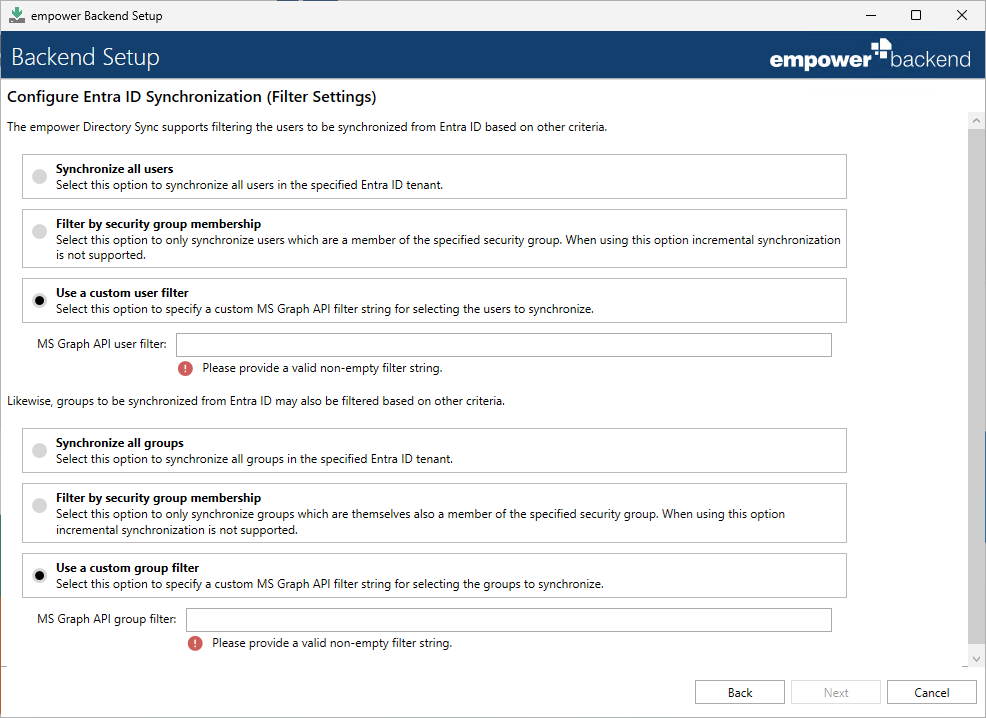Screen dimensions: 986x718
Task: Click the Cancel button
Action: [931, 692]
